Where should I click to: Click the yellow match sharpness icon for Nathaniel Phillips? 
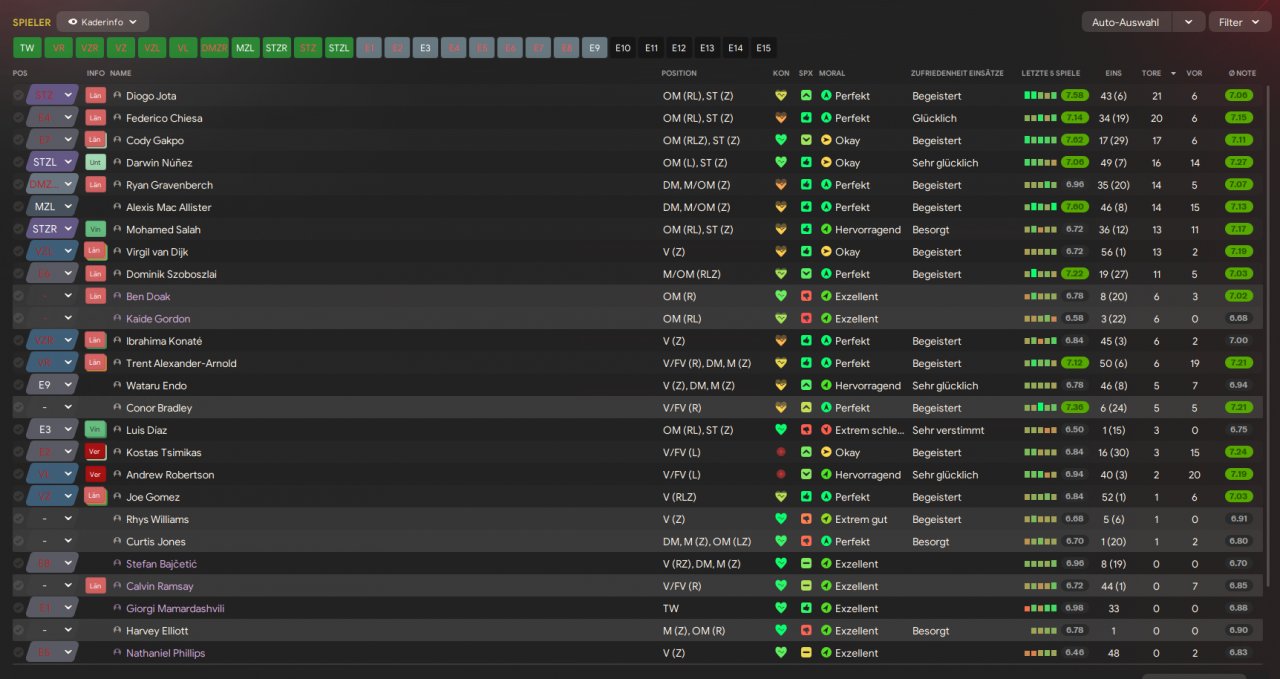tap(806, 653)
